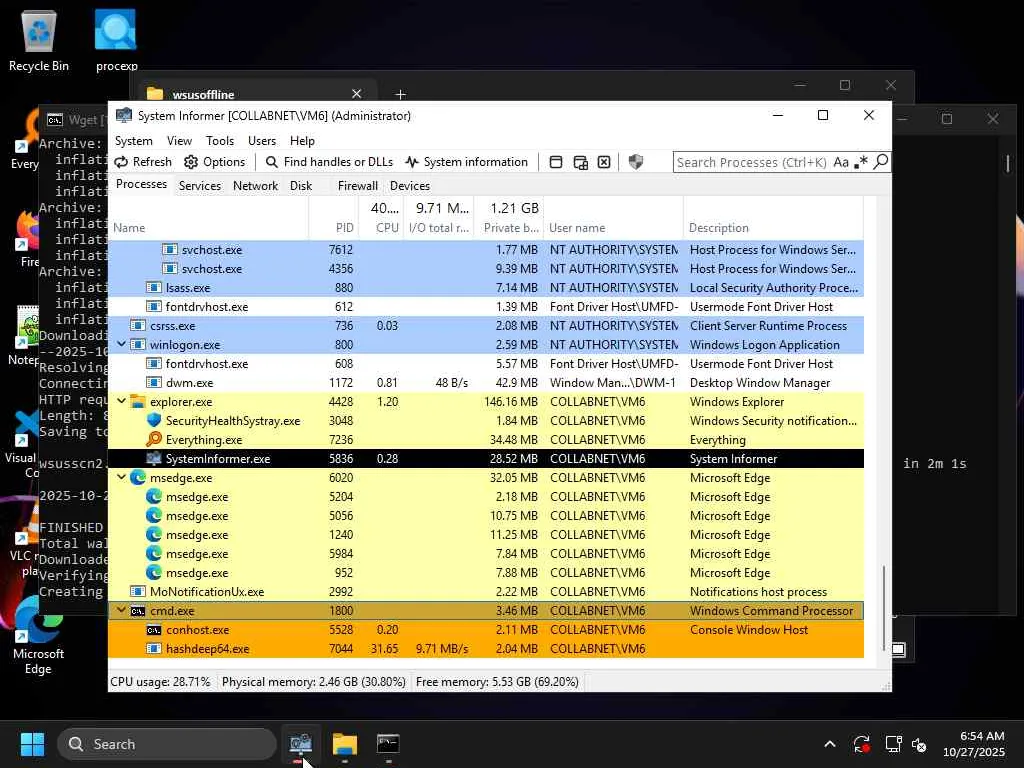Image resolution: width=1024 pixels, height=768 pixels.
Task: Open the Microsoft Edge desktop shortcut
Action: point(38,637)
